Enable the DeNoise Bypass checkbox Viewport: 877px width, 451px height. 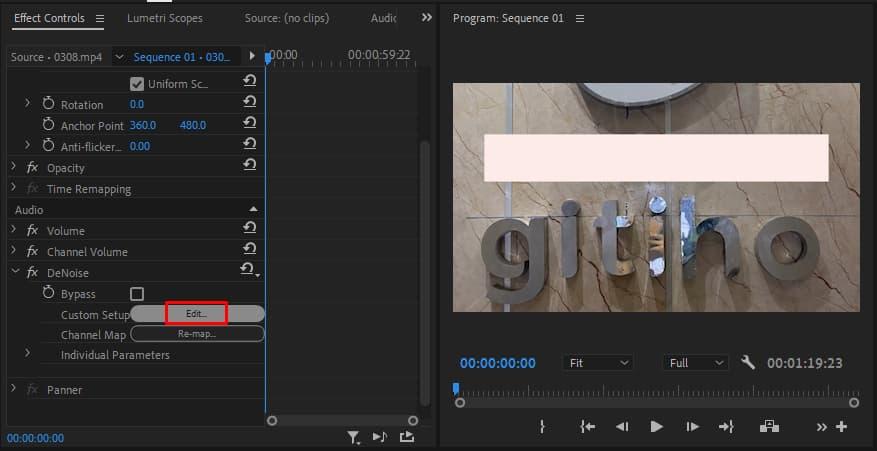tap(136, 294)
